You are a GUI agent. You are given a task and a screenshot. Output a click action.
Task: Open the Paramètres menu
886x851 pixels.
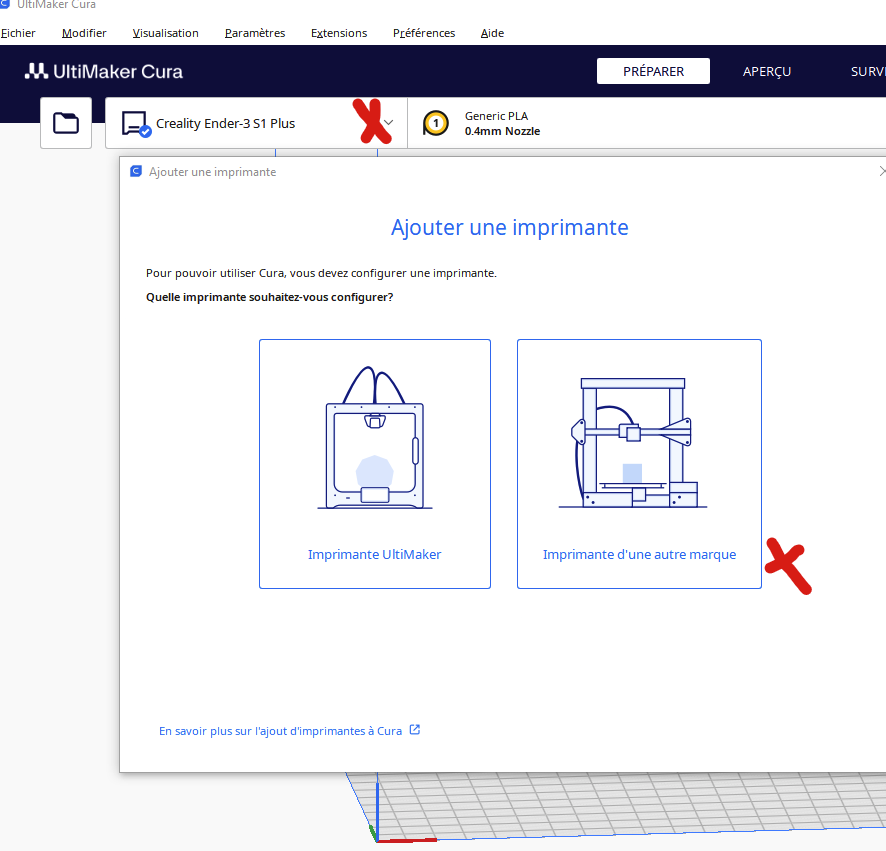click(255, 33)
